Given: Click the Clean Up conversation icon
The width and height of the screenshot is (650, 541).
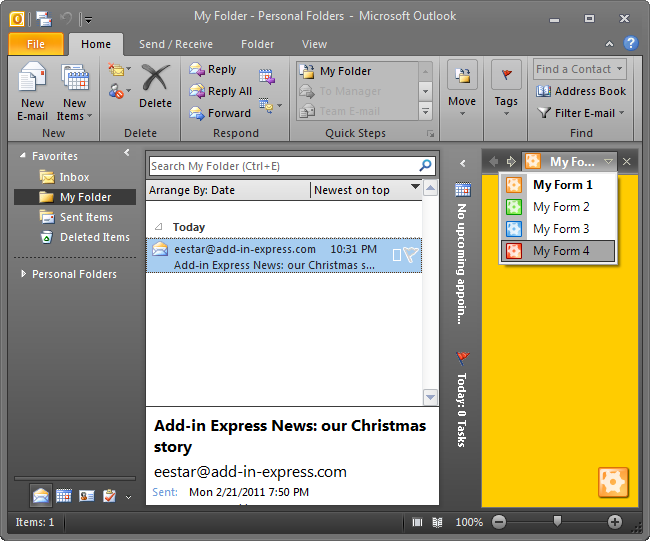Looking at the screenshot, I should point(119,69).
